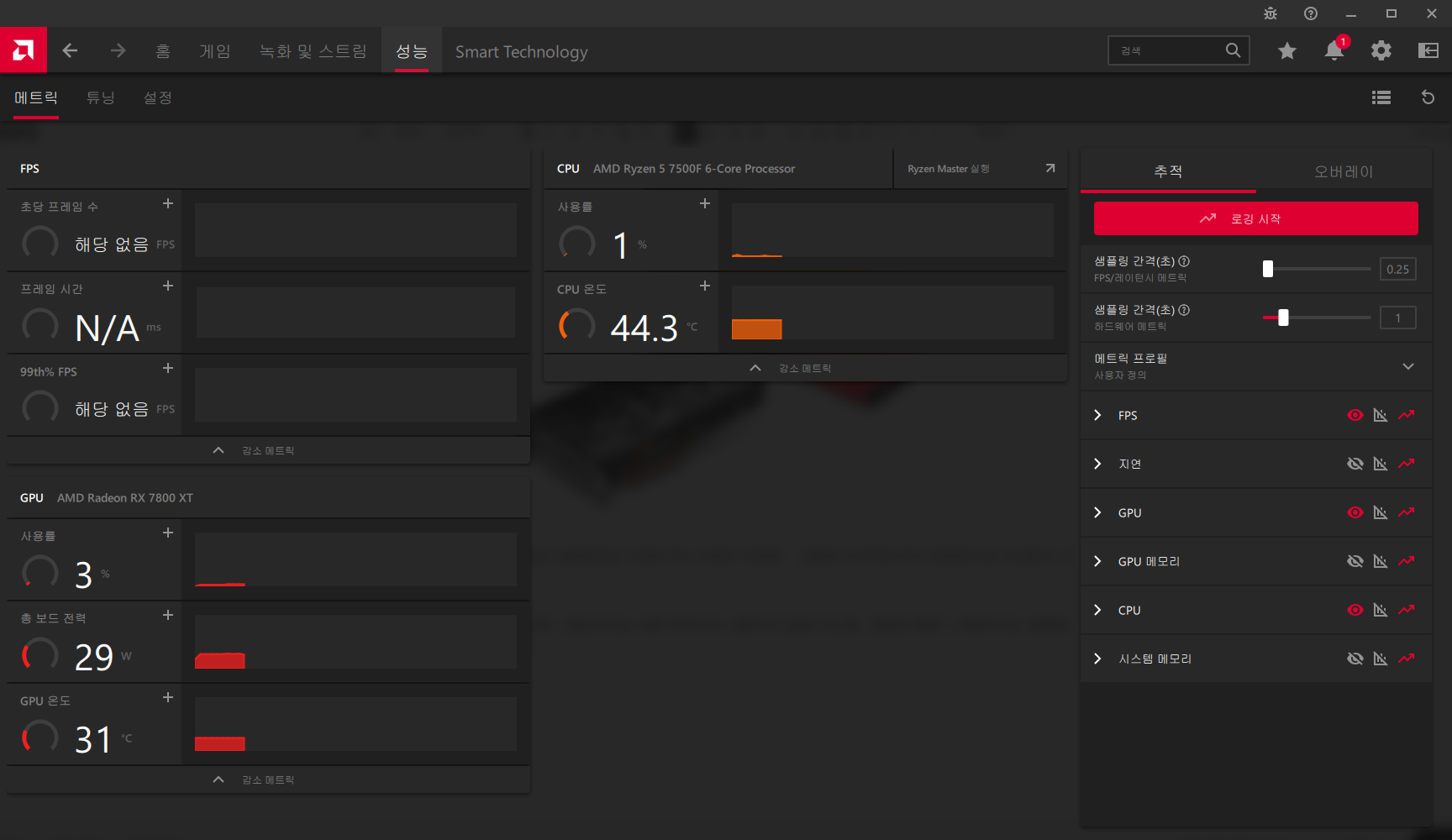
Task: Add GPU 온도 metric plus icon
Action: pos(168,697)
